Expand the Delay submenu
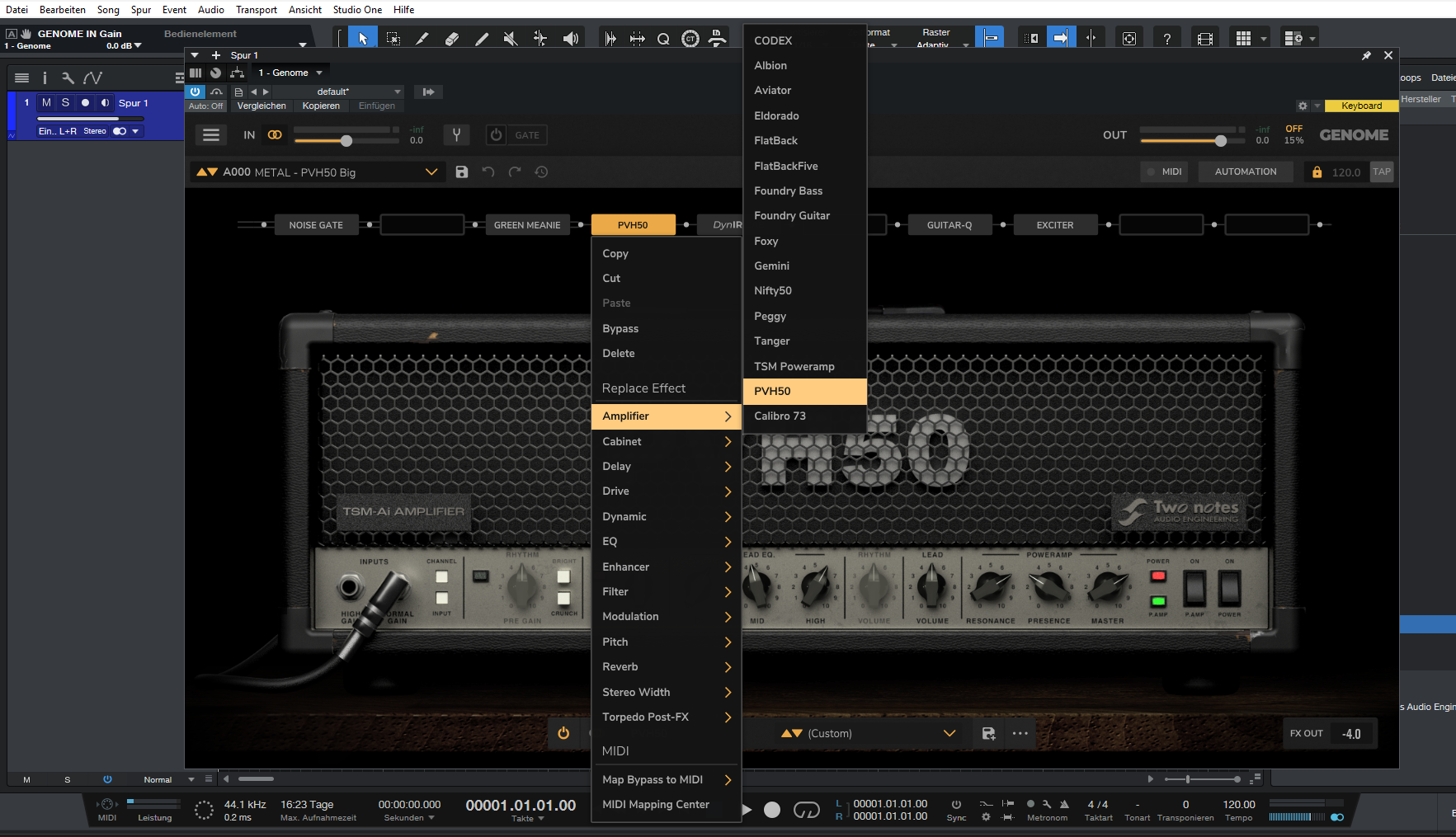 click(x=667, y=467)
